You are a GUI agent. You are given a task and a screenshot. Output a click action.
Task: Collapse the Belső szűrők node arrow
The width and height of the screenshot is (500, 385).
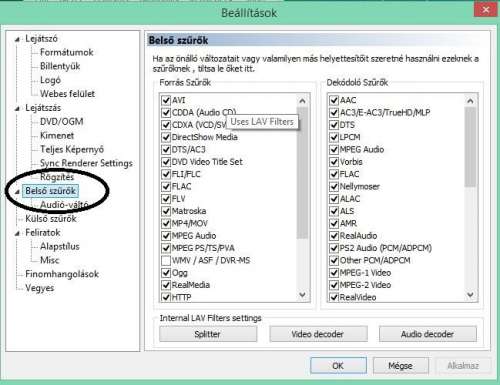tap(17, 192)
